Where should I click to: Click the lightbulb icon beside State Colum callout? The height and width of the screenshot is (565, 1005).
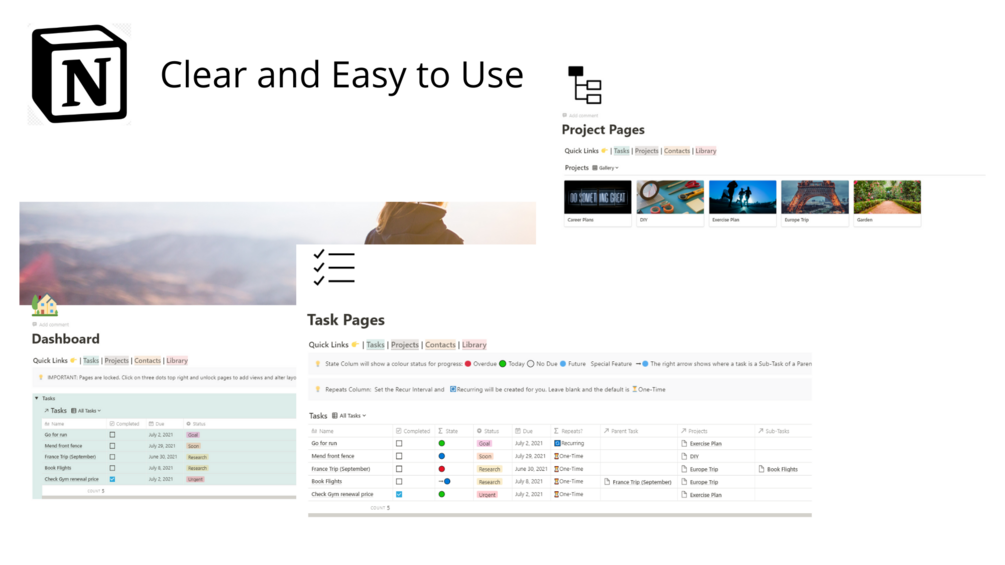[317, 364]
